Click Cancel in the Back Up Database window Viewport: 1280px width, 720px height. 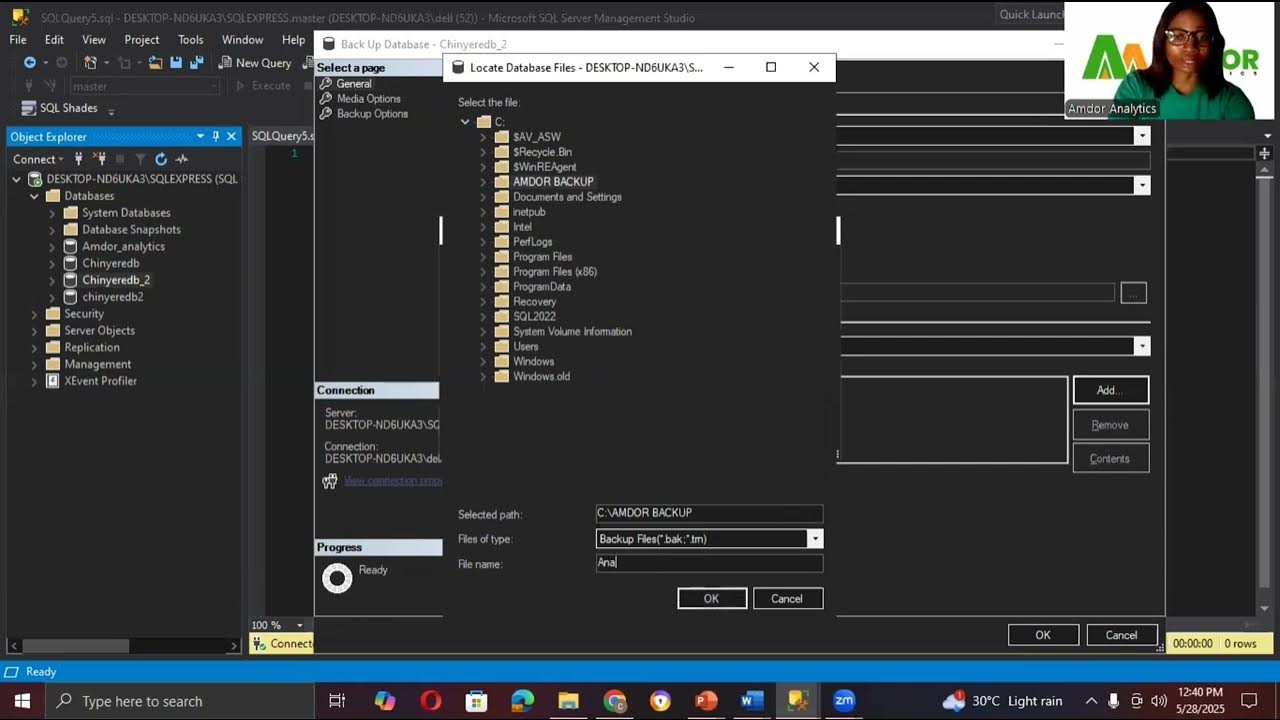[1121, 635]
